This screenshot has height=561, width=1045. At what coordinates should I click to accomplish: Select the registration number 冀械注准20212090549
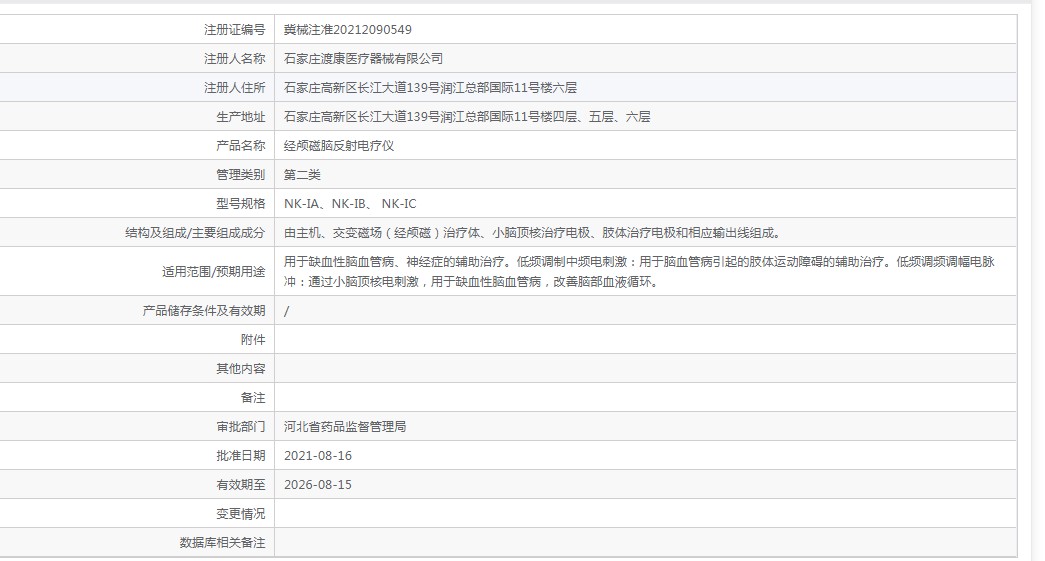click(347, 30)
